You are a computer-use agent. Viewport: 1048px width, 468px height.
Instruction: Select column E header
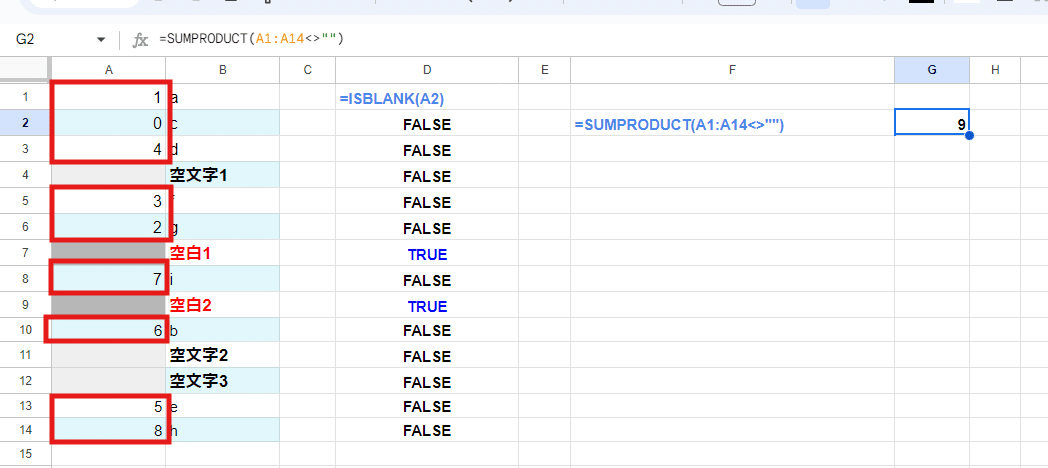[x=545, y=70]
